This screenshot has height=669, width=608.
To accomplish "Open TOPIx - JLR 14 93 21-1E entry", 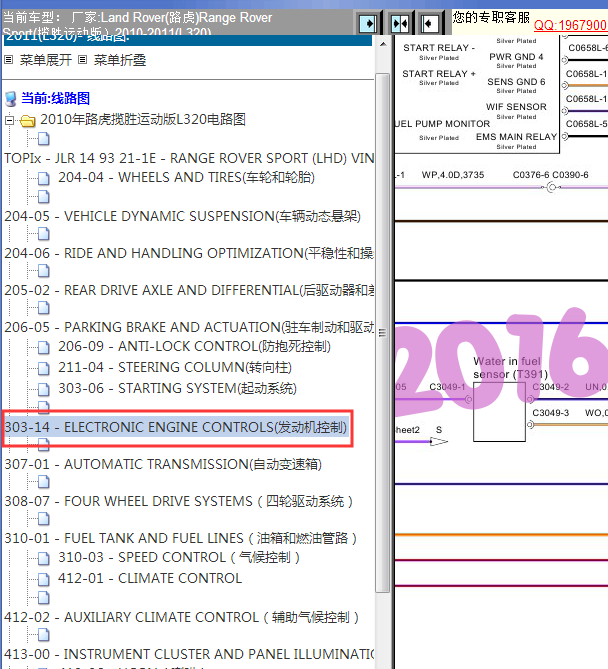I will tap(189, 158).
